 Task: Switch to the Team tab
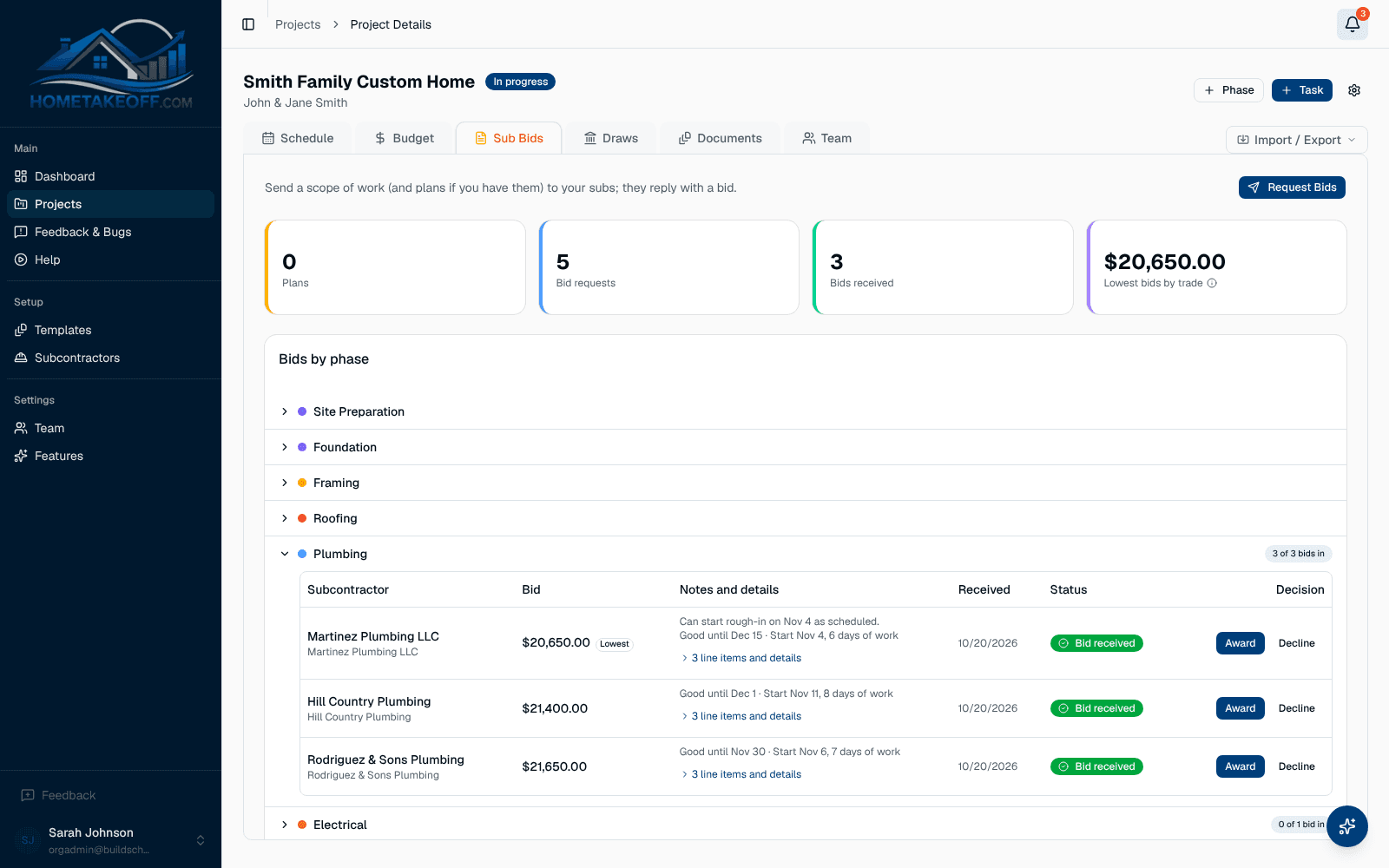(x=826, y=138)
